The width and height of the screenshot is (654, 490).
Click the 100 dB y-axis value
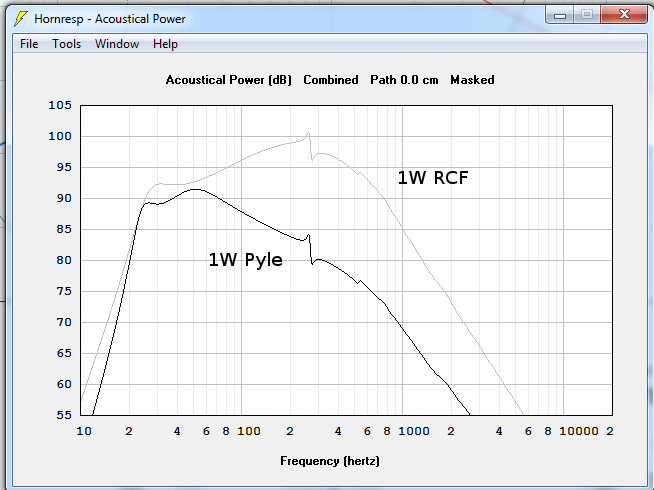pos(60,136)
